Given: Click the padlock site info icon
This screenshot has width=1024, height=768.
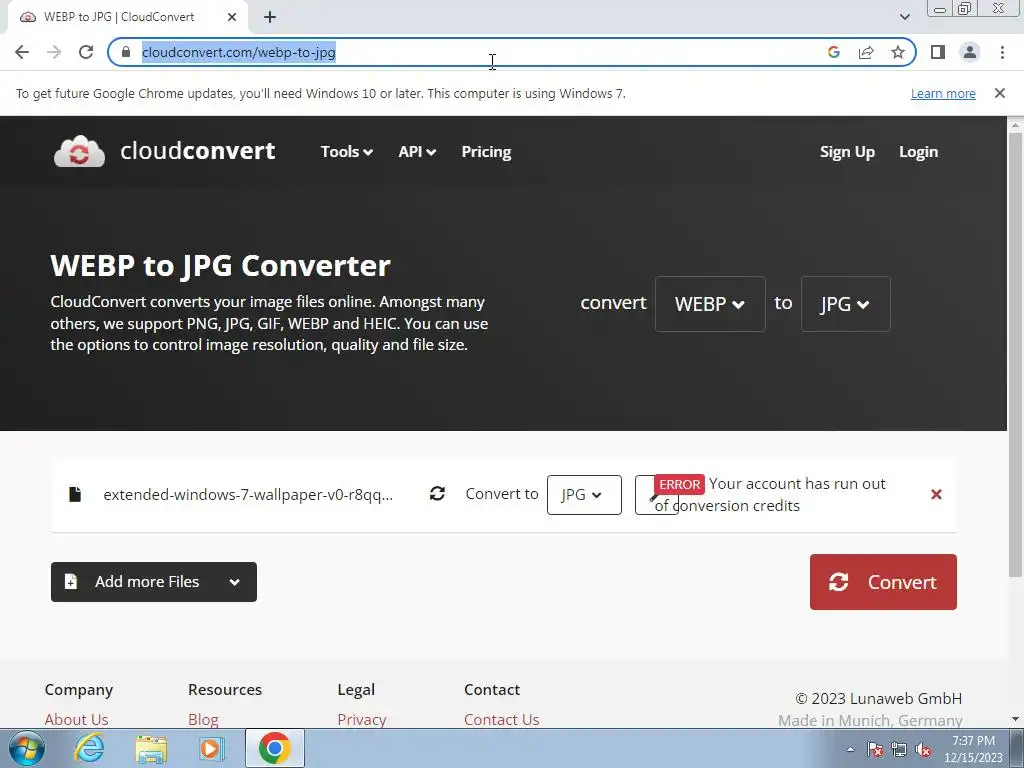Looking at the screenshot, I should click(x=126, y=52).
